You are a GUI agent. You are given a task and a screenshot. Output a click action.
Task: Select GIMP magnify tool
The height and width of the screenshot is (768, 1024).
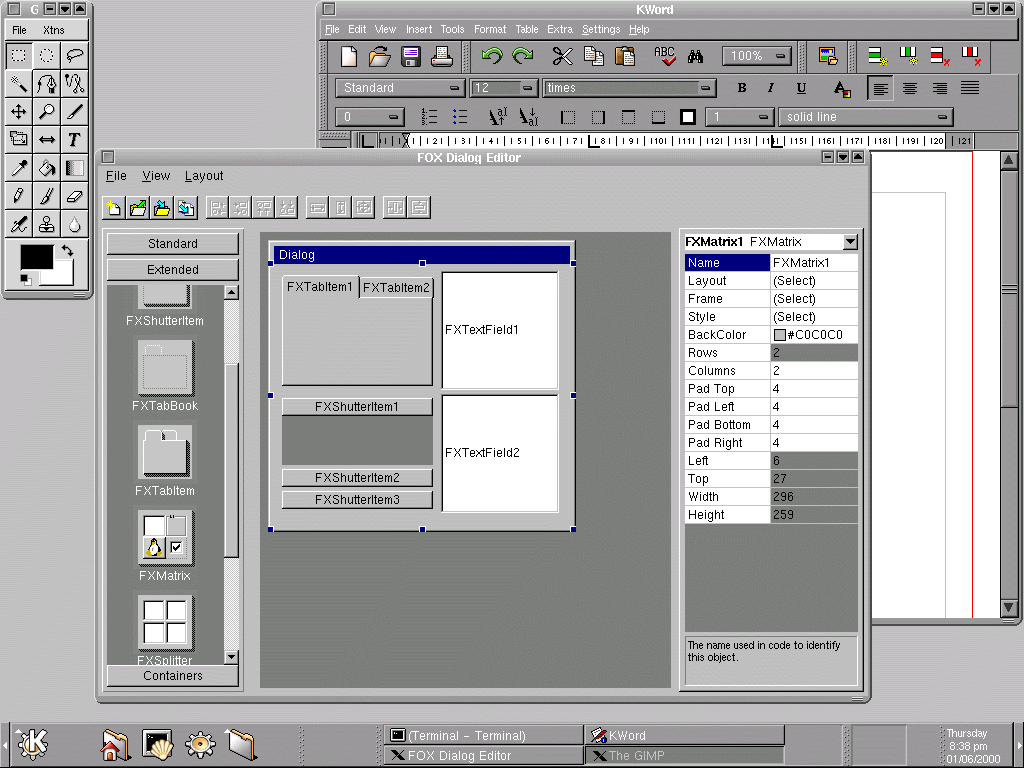pyautogui.click(x=46, y=112)
